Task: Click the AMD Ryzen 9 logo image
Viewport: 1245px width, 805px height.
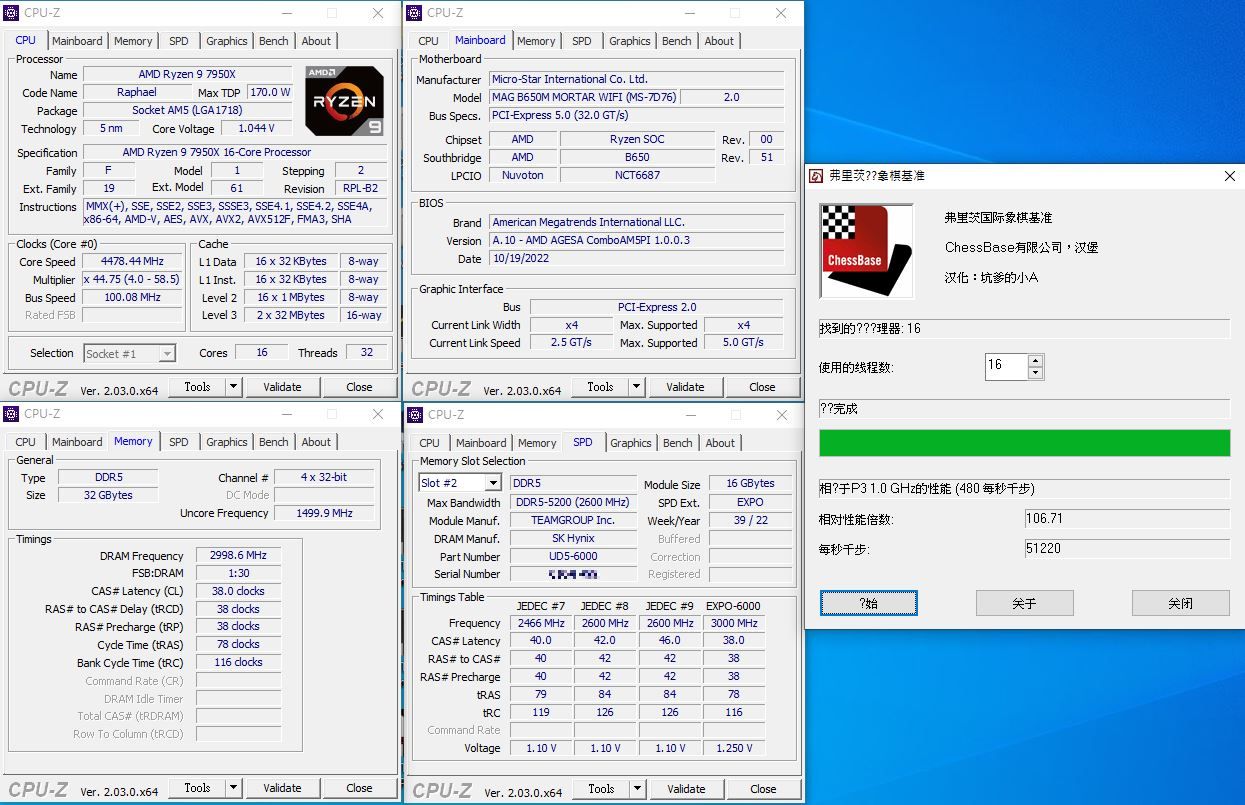Action: click(345, 101)
